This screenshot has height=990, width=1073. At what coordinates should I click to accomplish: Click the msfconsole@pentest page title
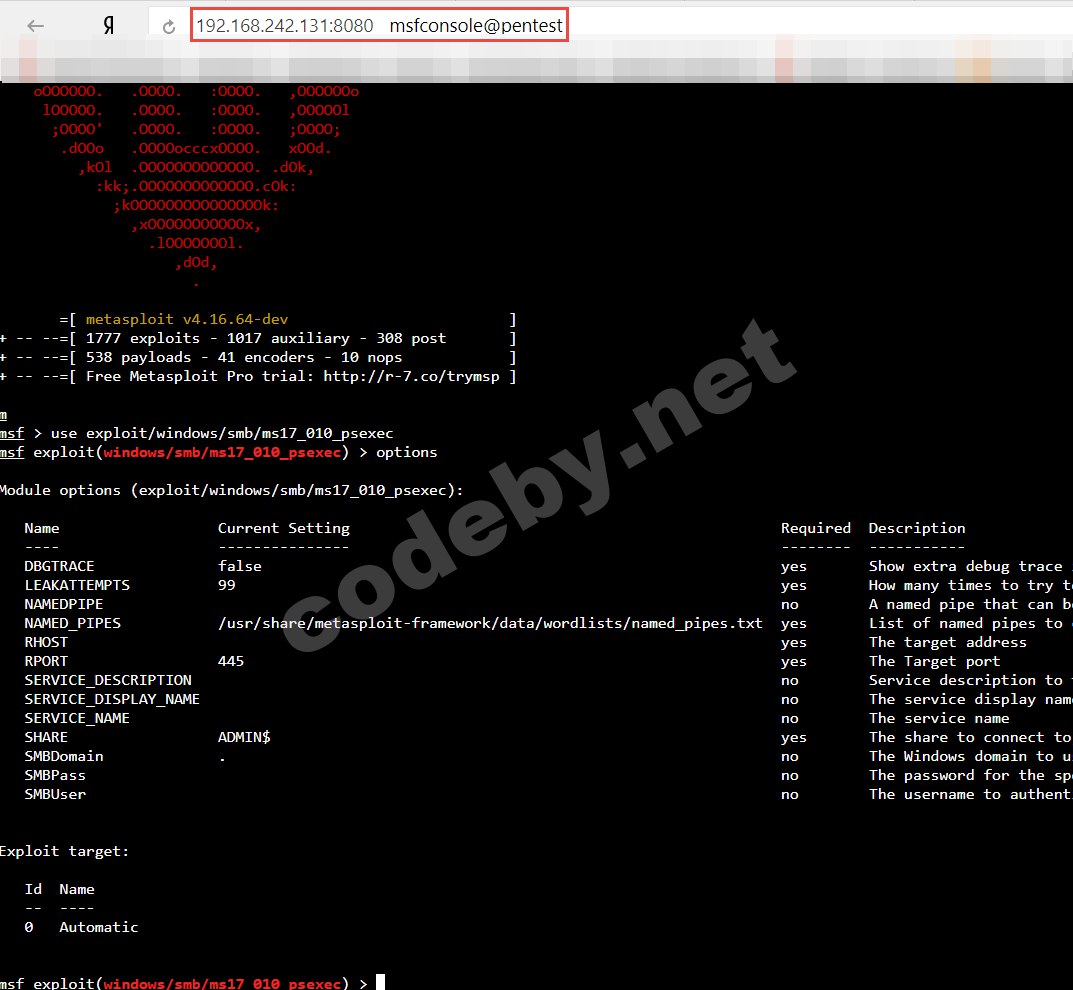(x=476, y=26)
